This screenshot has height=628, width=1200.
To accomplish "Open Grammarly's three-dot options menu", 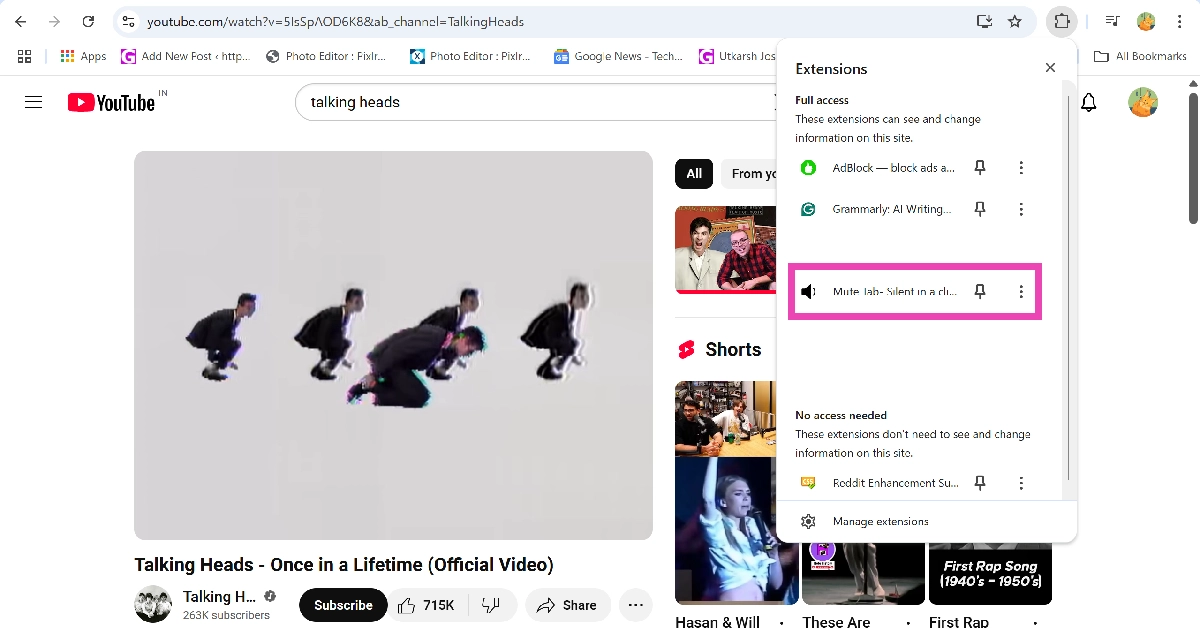I will 1021,209.
